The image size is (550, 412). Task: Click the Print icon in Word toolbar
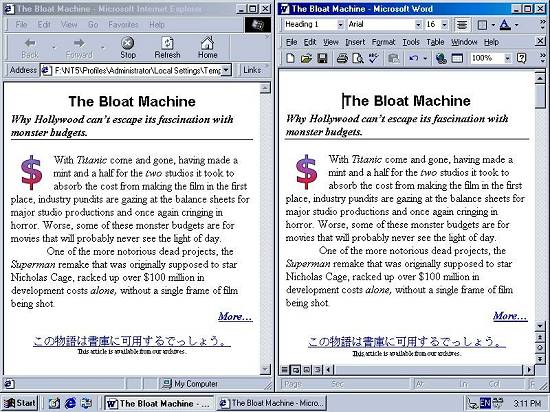click(342, 58)
